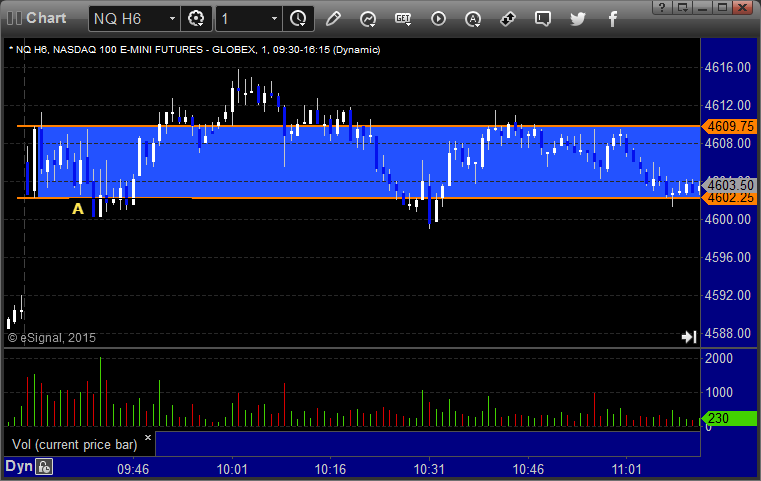Click the 09:46 time axis label
The height and width of the screenshot is (481, 761).
133,469
